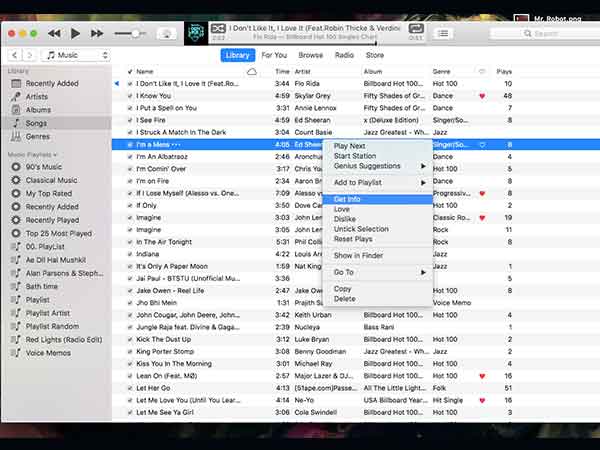
Task: Switch to the For You tab
Action: [274, 55]
